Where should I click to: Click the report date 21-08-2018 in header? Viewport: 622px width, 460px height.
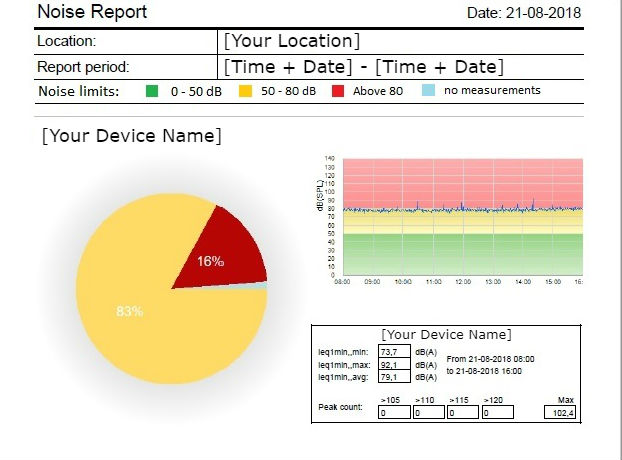[524, 13]
